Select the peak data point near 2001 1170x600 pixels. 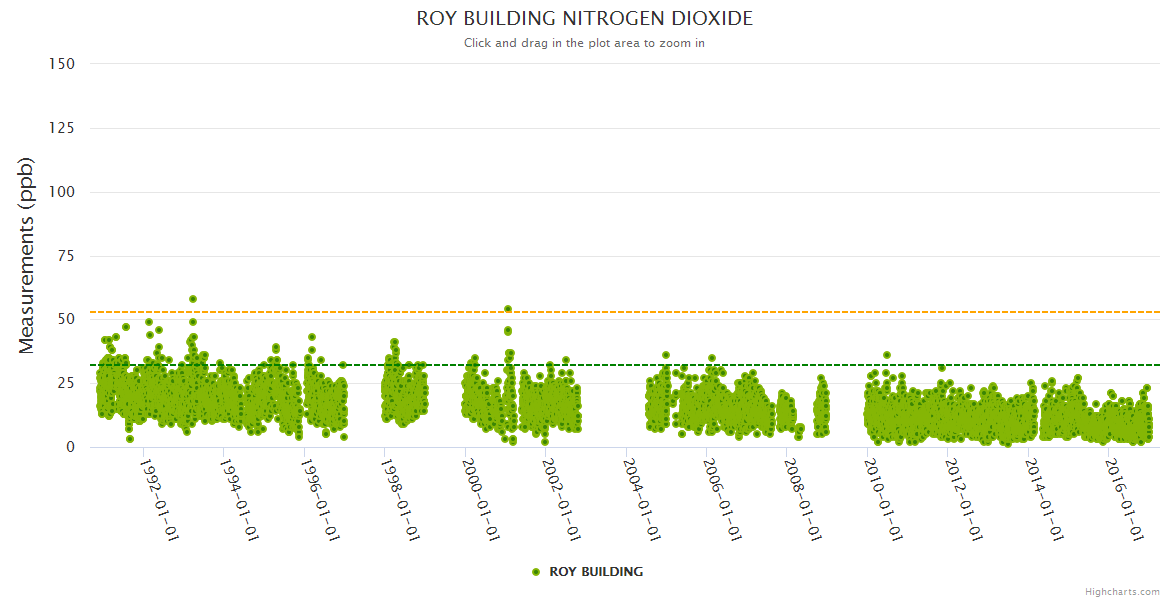pos(508,309)
